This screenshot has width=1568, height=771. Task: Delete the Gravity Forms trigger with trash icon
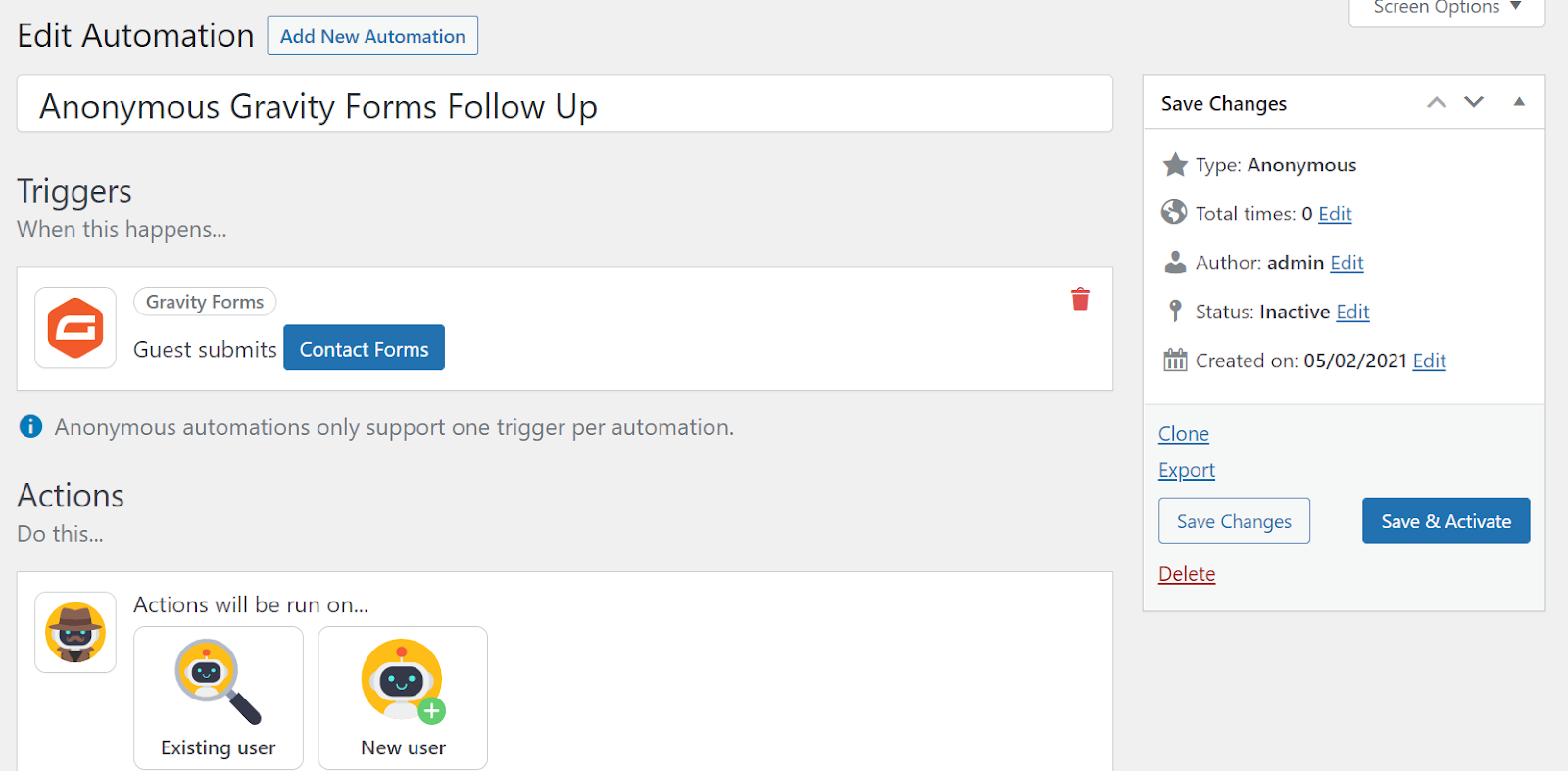coord(1080,299)
